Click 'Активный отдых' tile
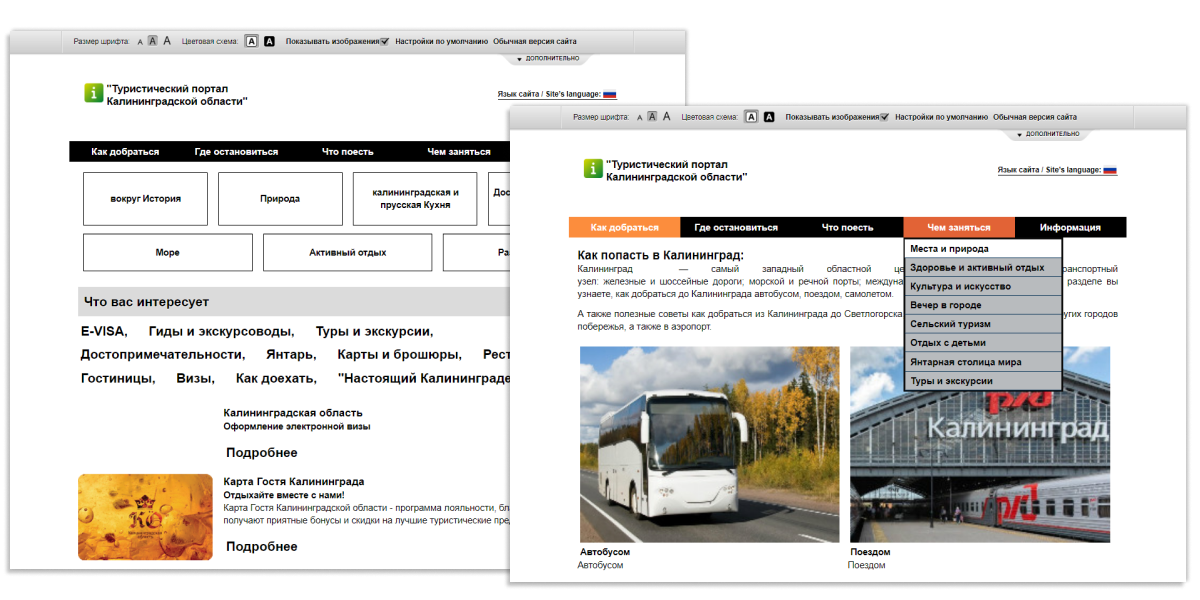 pos(348,253)
